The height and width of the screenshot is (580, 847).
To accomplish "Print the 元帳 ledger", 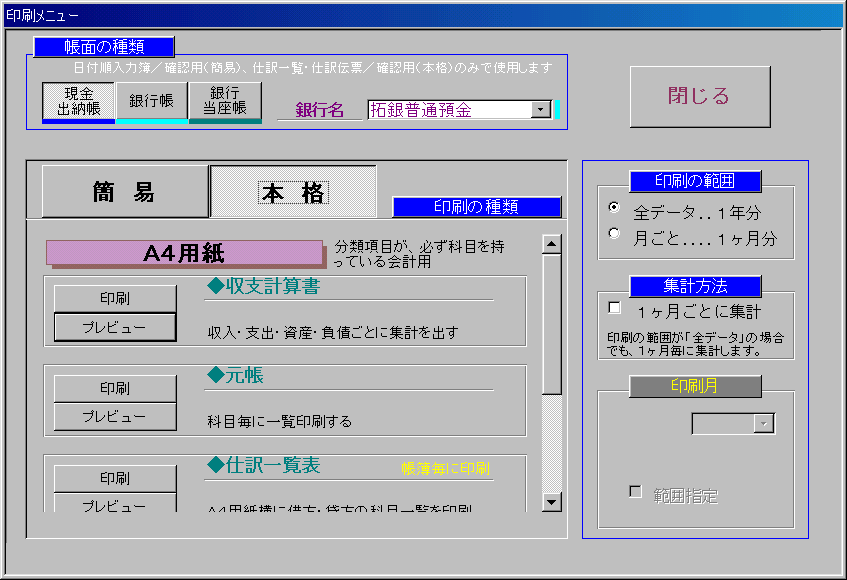I will [x=115, y=388].
